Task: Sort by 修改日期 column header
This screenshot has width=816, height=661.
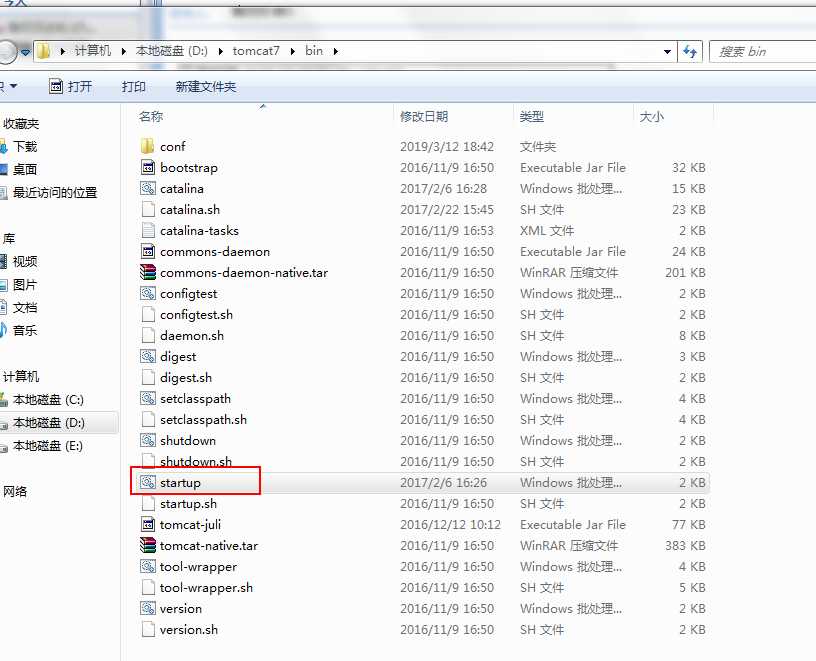Action: 424,116
